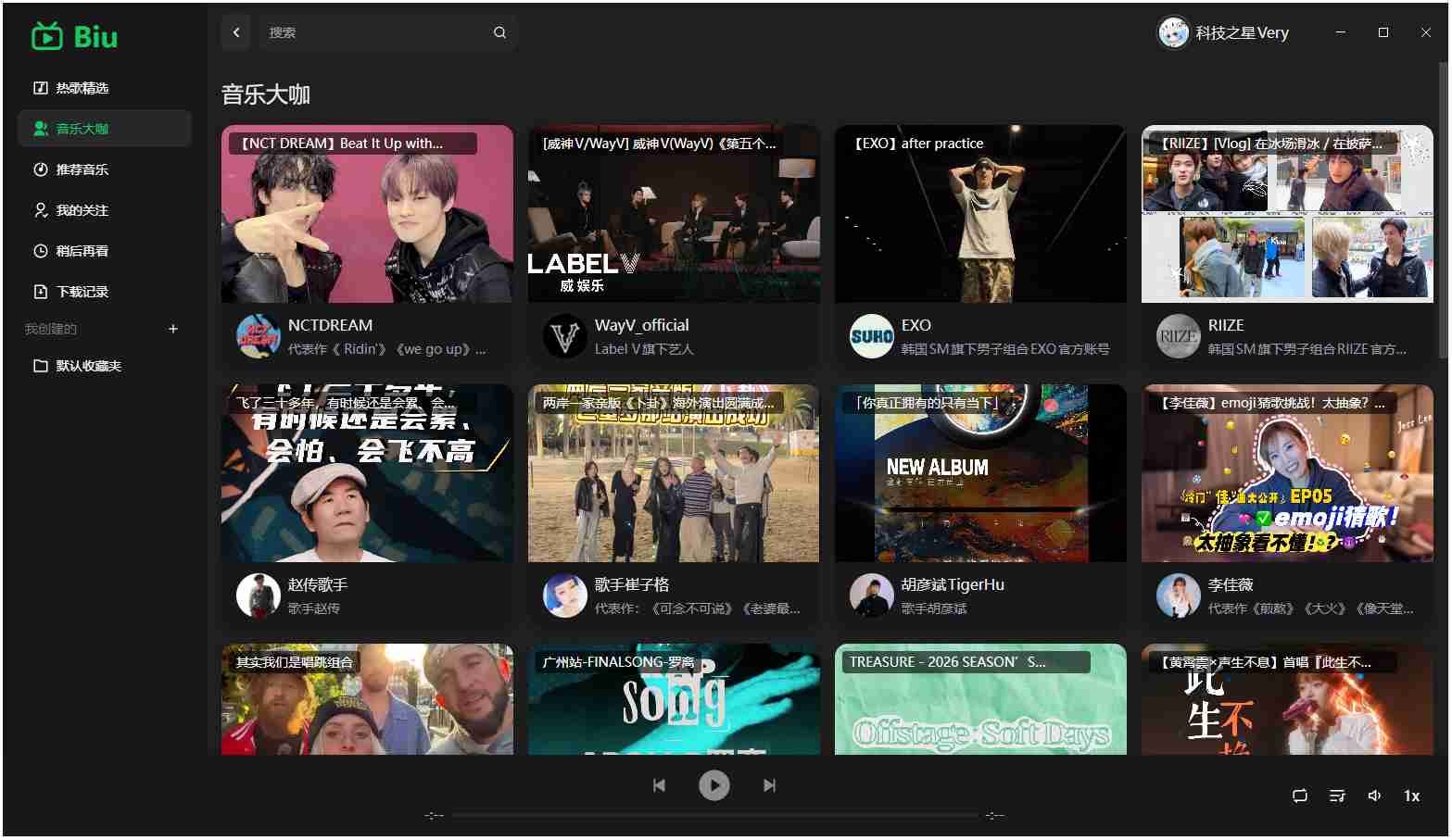This screenshot has height=840, width=1452.
Task: Open the NCTDREAM artist avatar
Action: [259, 336]
